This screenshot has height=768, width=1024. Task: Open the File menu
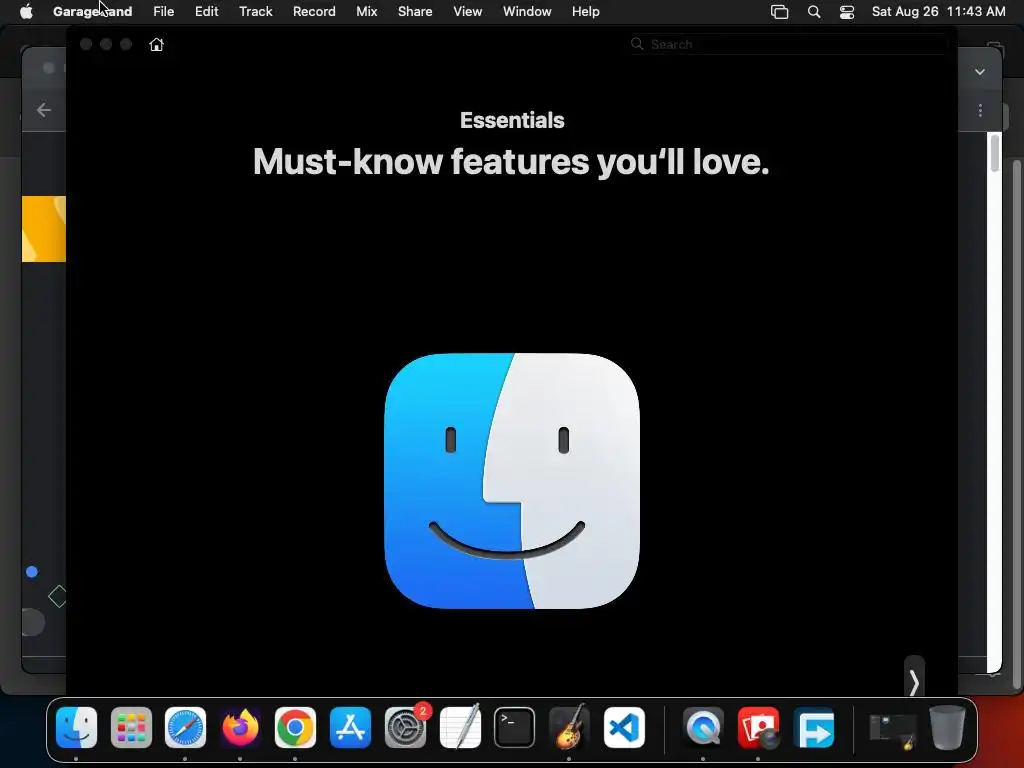pyautogui.click(x=163, y=11)
